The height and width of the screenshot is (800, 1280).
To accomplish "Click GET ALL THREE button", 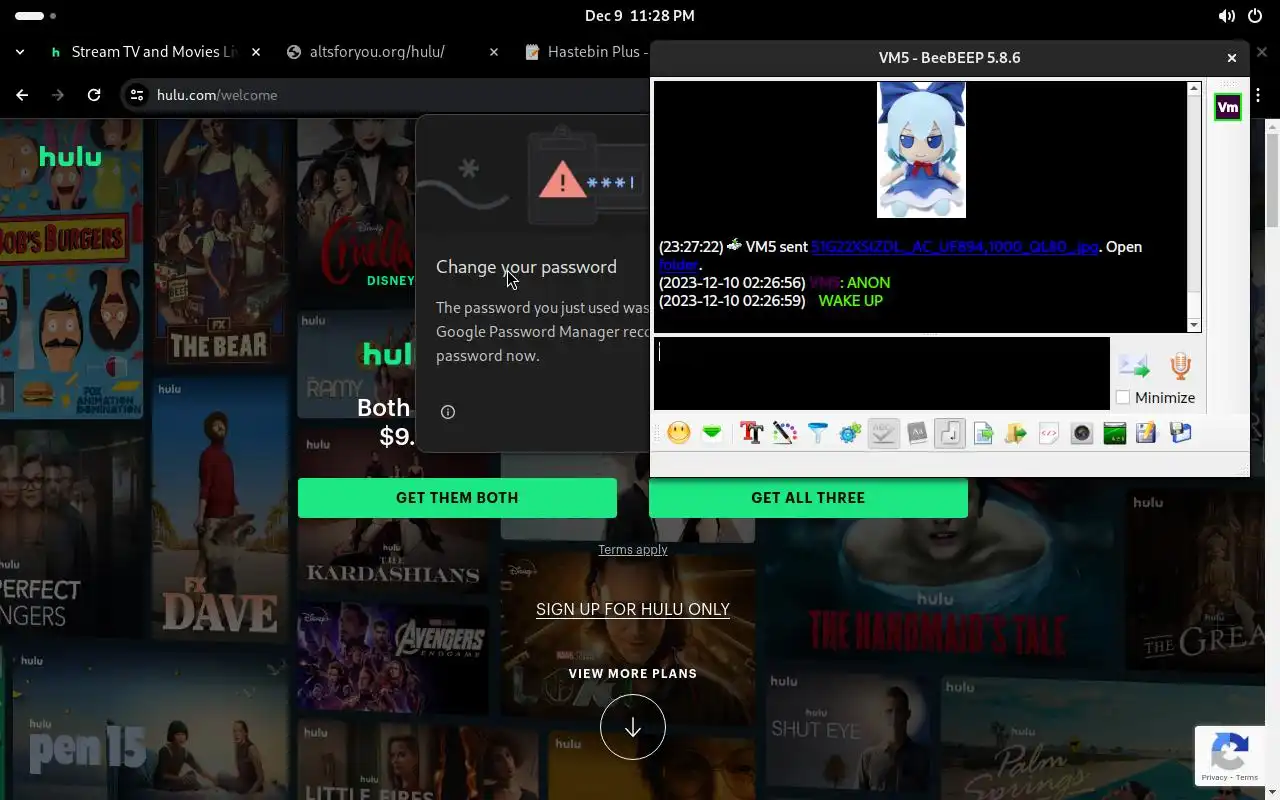I will 808,498.
